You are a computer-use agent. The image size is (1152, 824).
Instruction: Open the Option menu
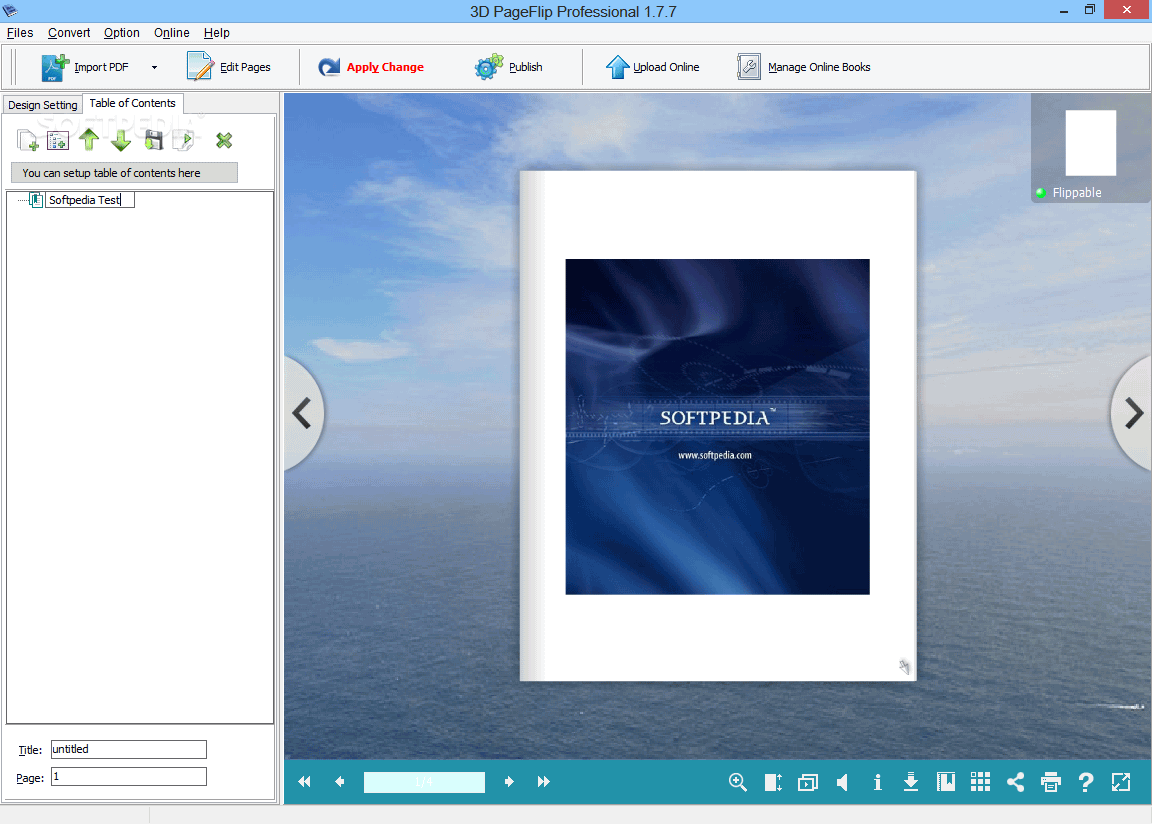pos(121,33)
